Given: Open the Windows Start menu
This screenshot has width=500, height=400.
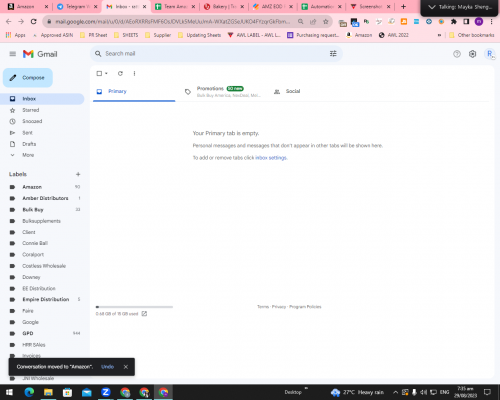Looking at the screenshot, I should (x=9, y=392).
